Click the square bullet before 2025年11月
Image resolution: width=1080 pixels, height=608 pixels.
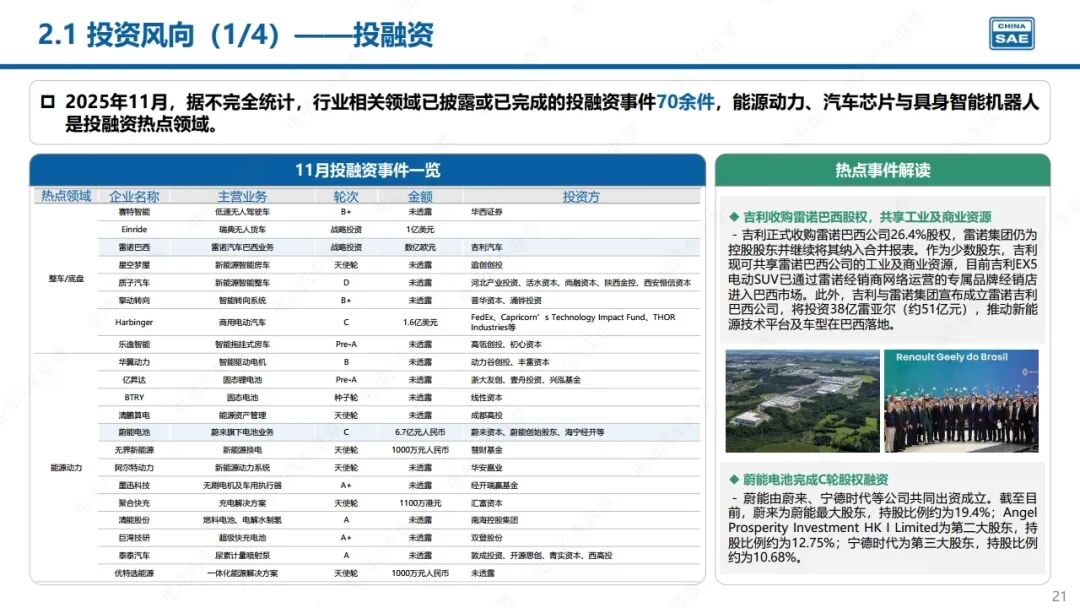[x=48, y=102]
